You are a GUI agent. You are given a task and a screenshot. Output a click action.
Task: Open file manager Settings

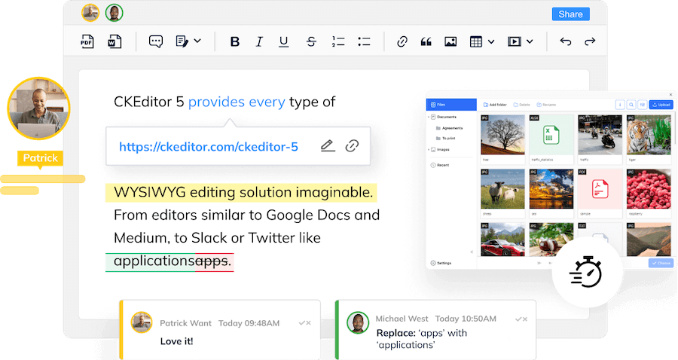pyautogui.click(x=441, y=263)
